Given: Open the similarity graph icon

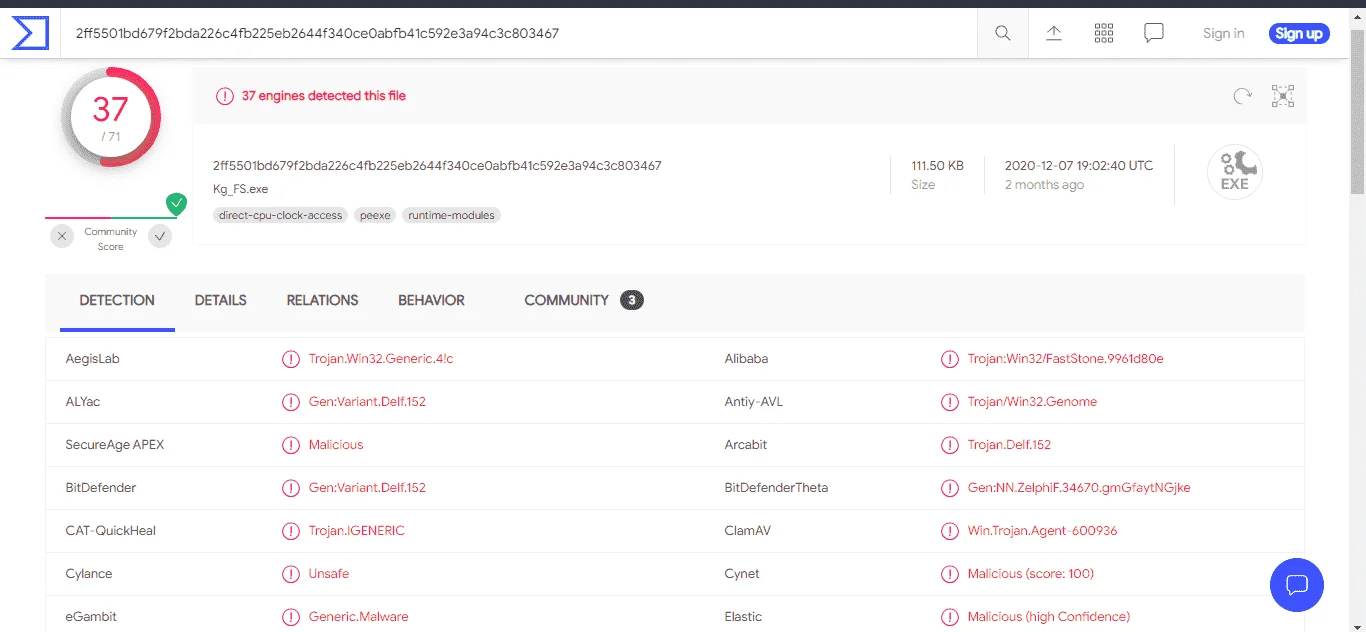Looking at the screenshot, I should pyautogui.click(x=1283, y=96).
